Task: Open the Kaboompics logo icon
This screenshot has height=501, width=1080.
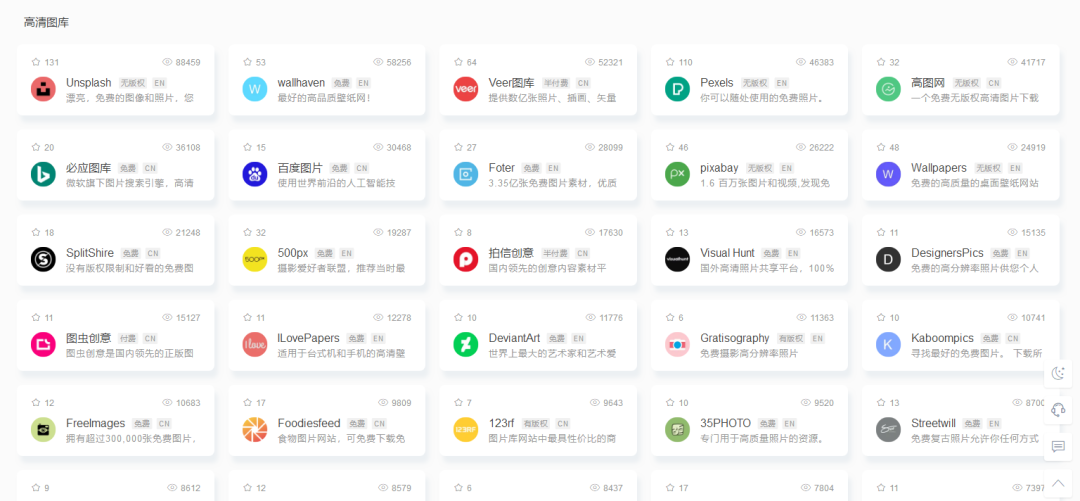Action: pyautogui.click(x=888, y=345)
